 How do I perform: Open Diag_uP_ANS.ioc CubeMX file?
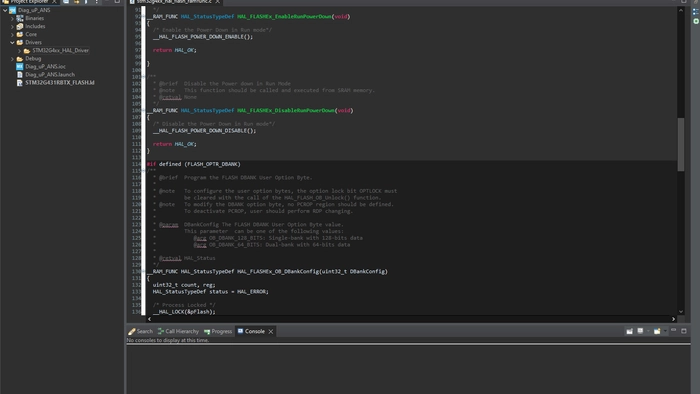(45, 66)
